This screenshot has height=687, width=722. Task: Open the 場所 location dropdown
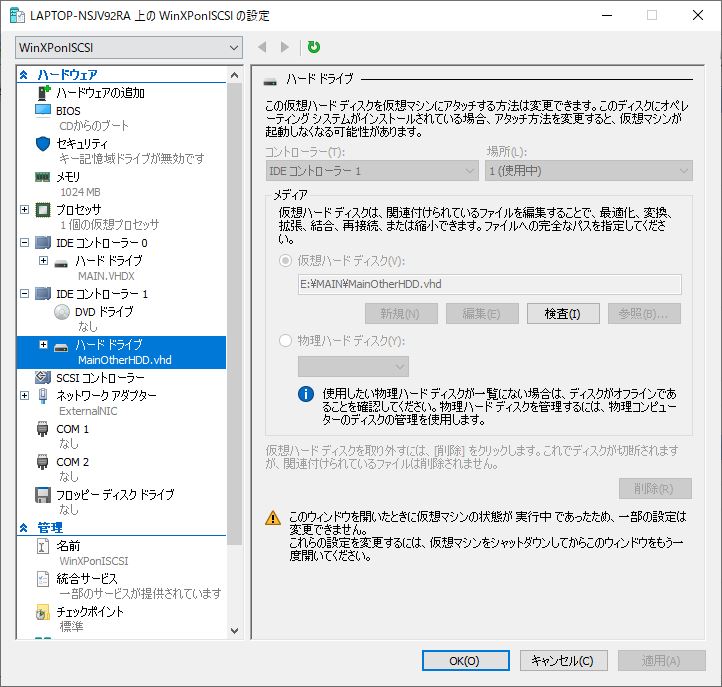(x=588, y=171)
